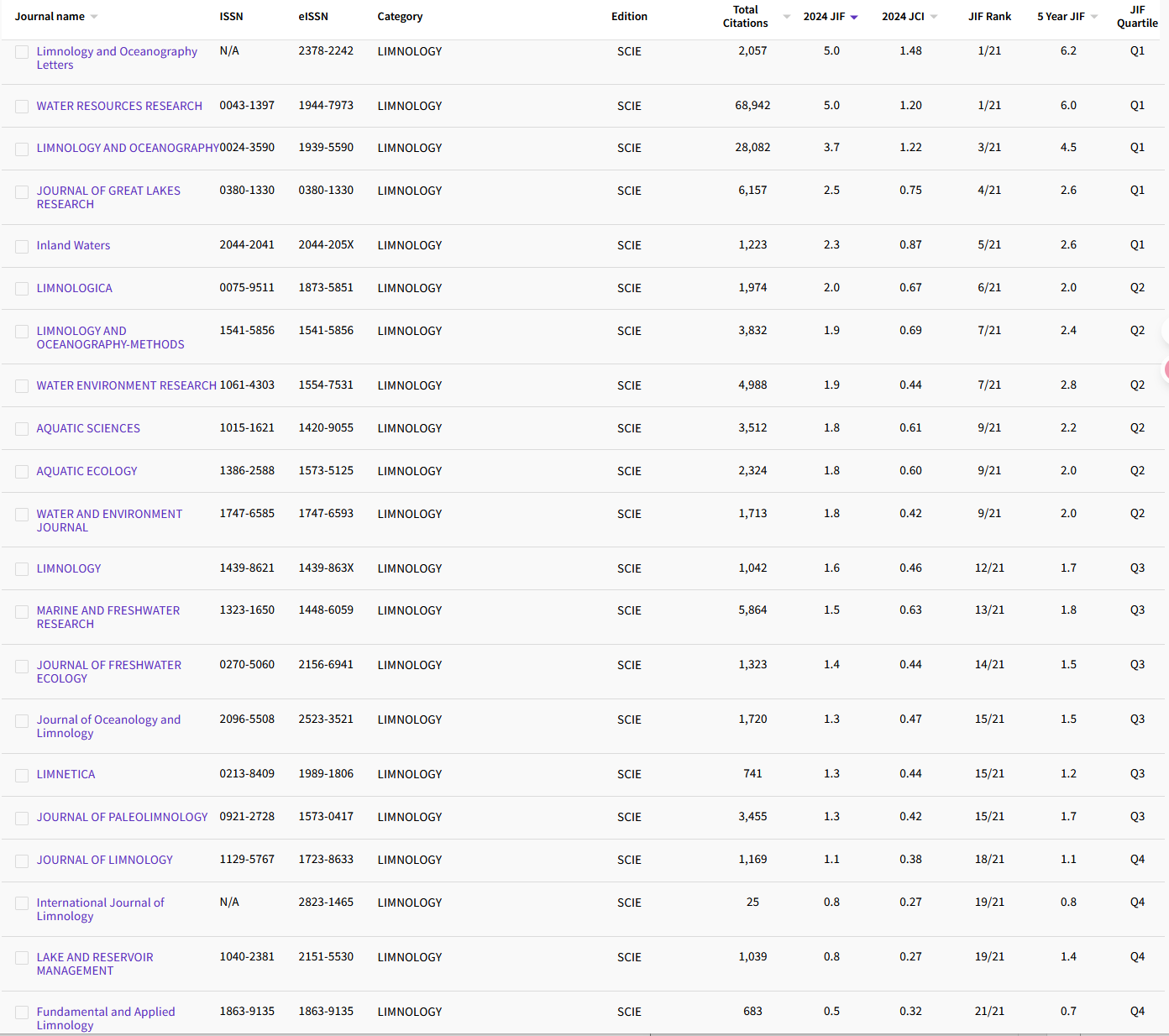Open the LIMNOLOGY journal link
The image size is (1169, 1036).
click(68, 568)
